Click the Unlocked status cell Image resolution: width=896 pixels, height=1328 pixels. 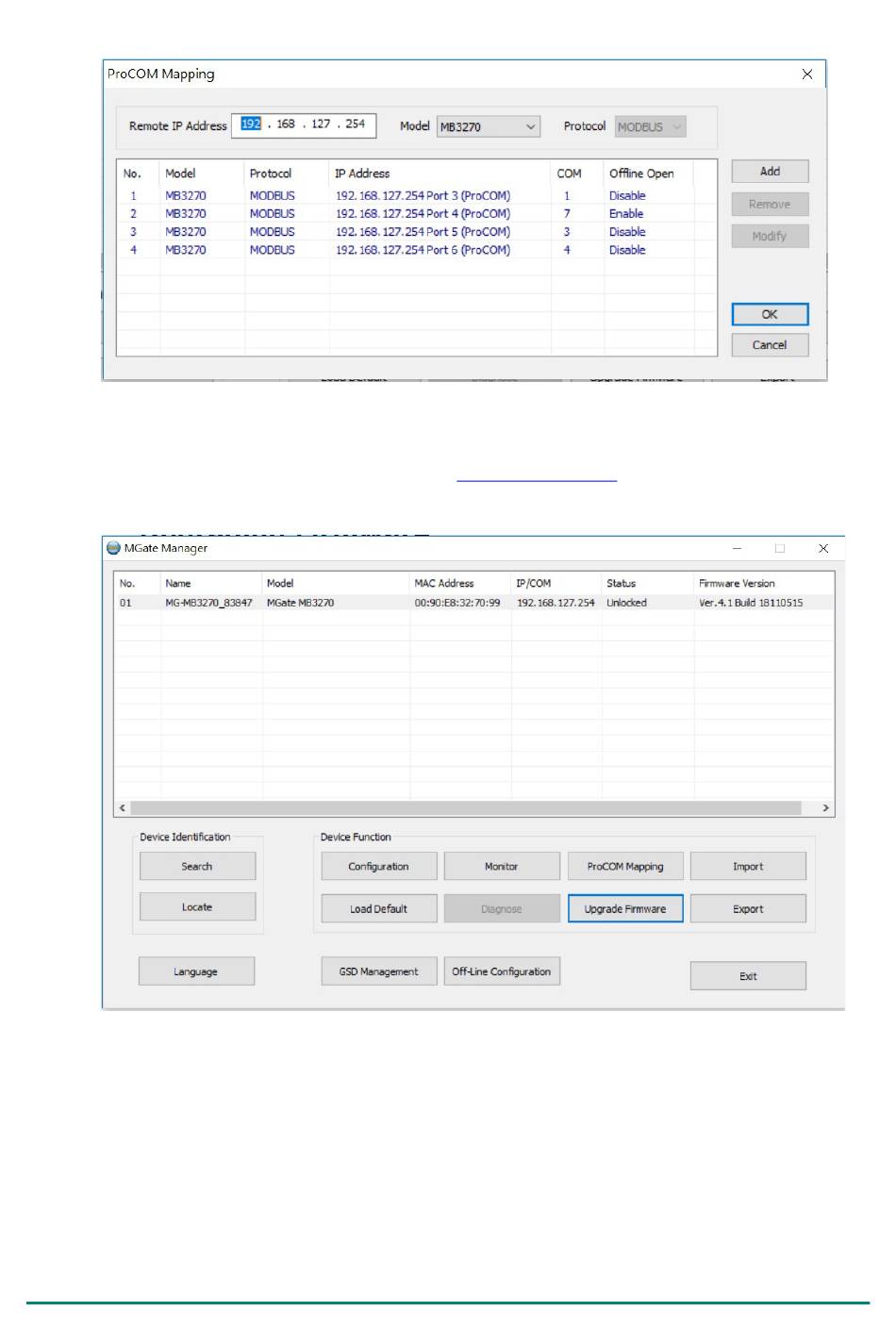[x=626, y=603]
